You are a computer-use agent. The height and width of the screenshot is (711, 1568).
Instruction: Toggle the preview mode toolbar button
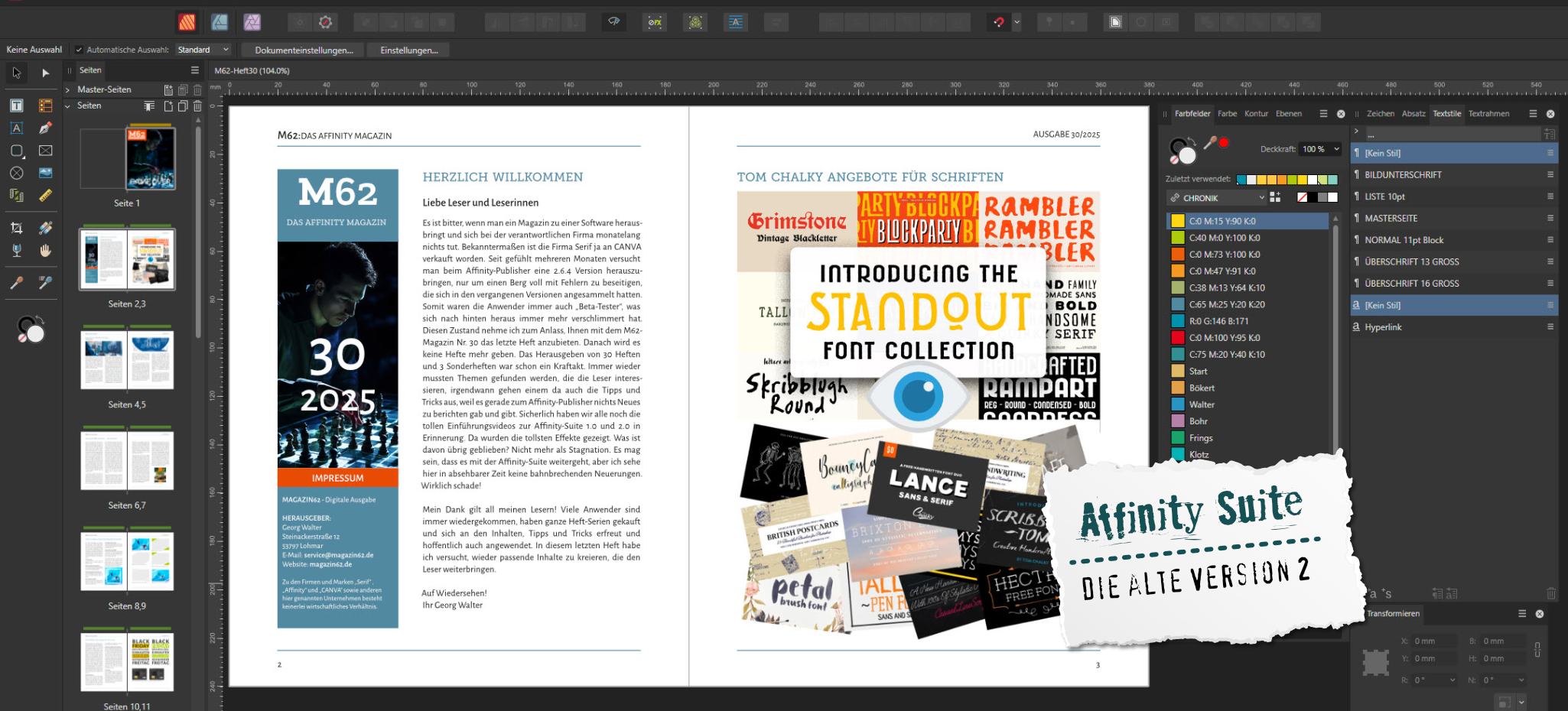coord(1115,22)
